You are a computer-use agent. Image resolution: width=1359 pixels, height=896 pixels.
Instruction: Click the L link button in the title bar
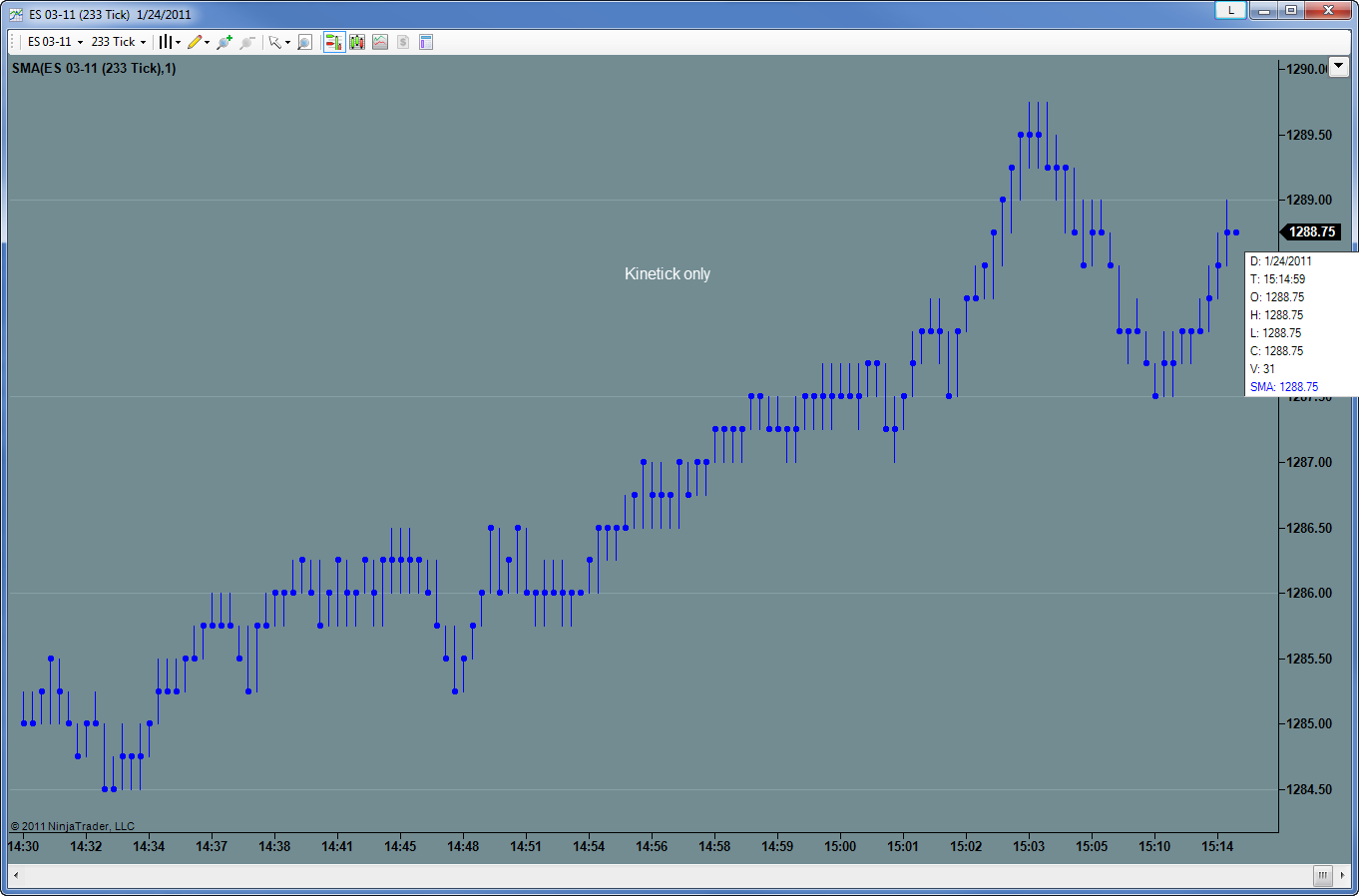click(1230, 10)
